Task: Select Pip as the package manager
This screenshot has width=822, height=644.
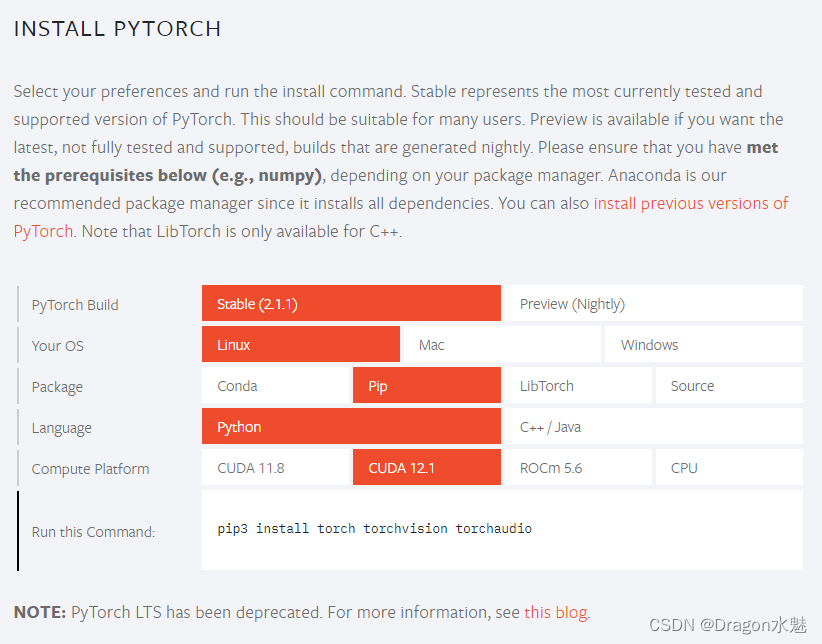Action: coord(426,386)
